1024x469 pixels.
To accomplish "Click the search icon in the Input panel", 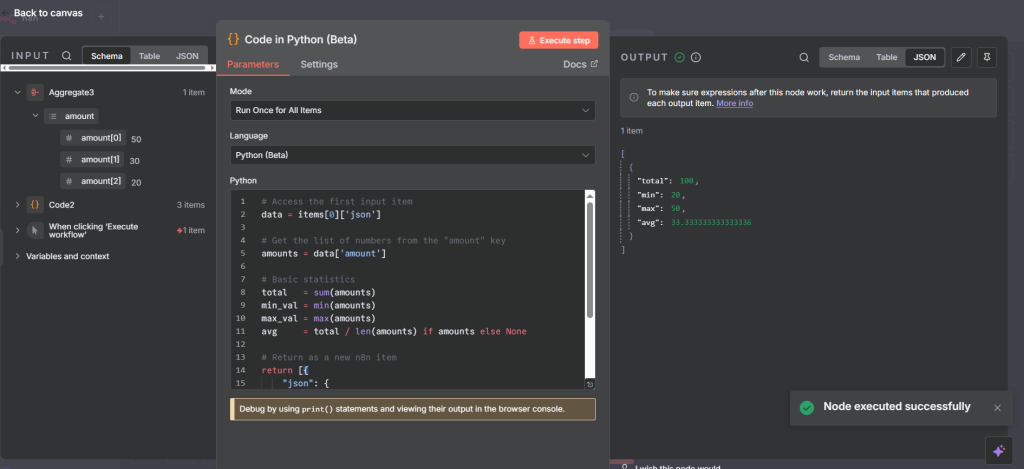I will [66, 57].
